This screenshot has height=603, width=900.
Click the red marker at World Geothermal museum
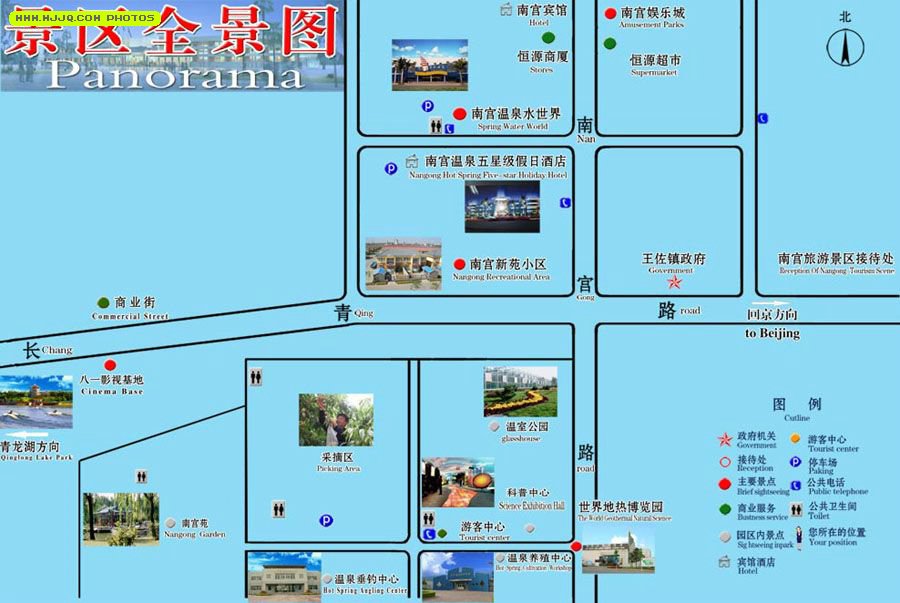tap(576, 545)
